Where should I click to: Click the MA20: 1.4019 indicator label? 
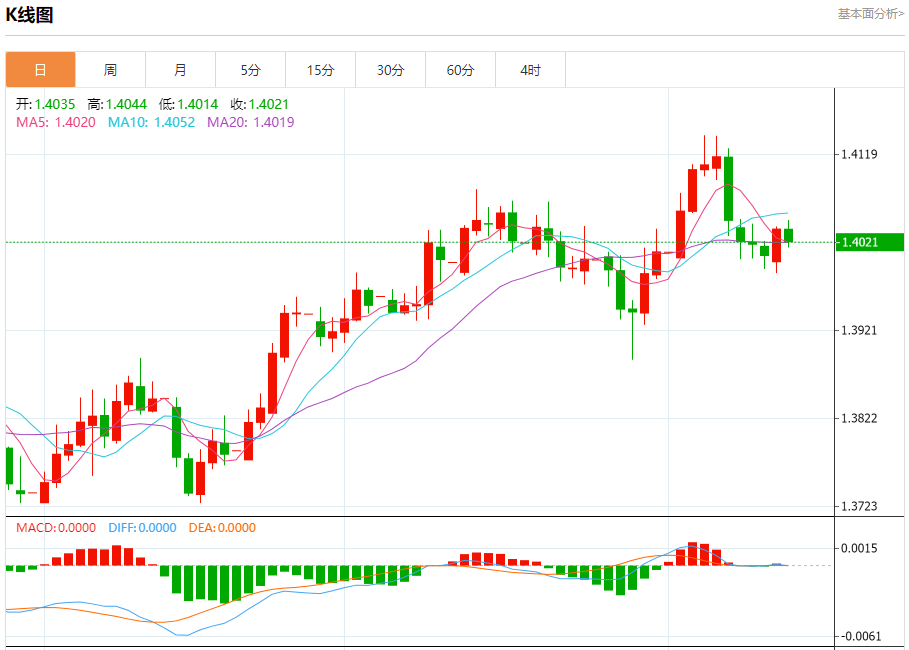[250, 122]
